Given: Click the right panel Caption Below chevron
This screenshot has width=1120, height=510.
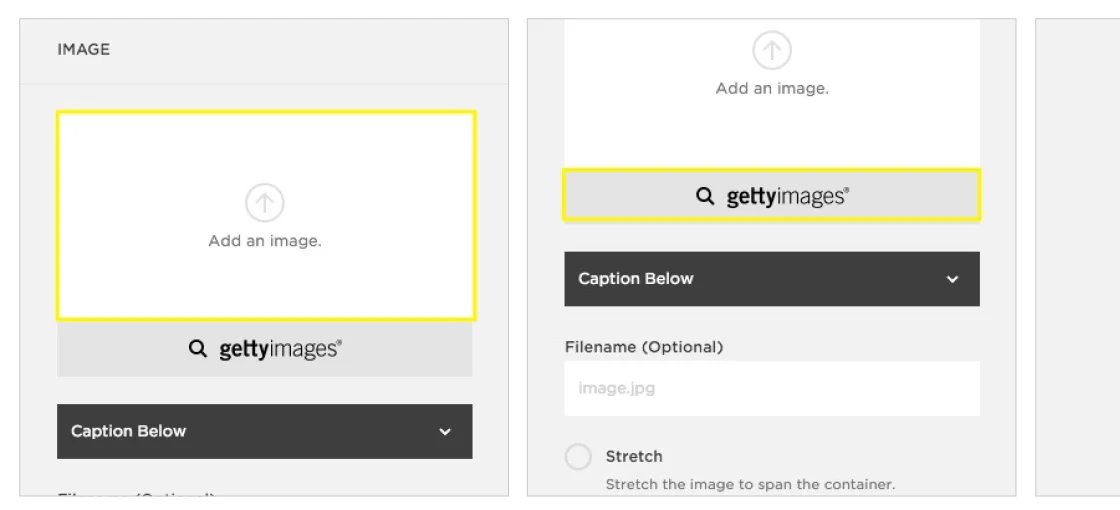Looking at the screenshot, I should 952,279.
